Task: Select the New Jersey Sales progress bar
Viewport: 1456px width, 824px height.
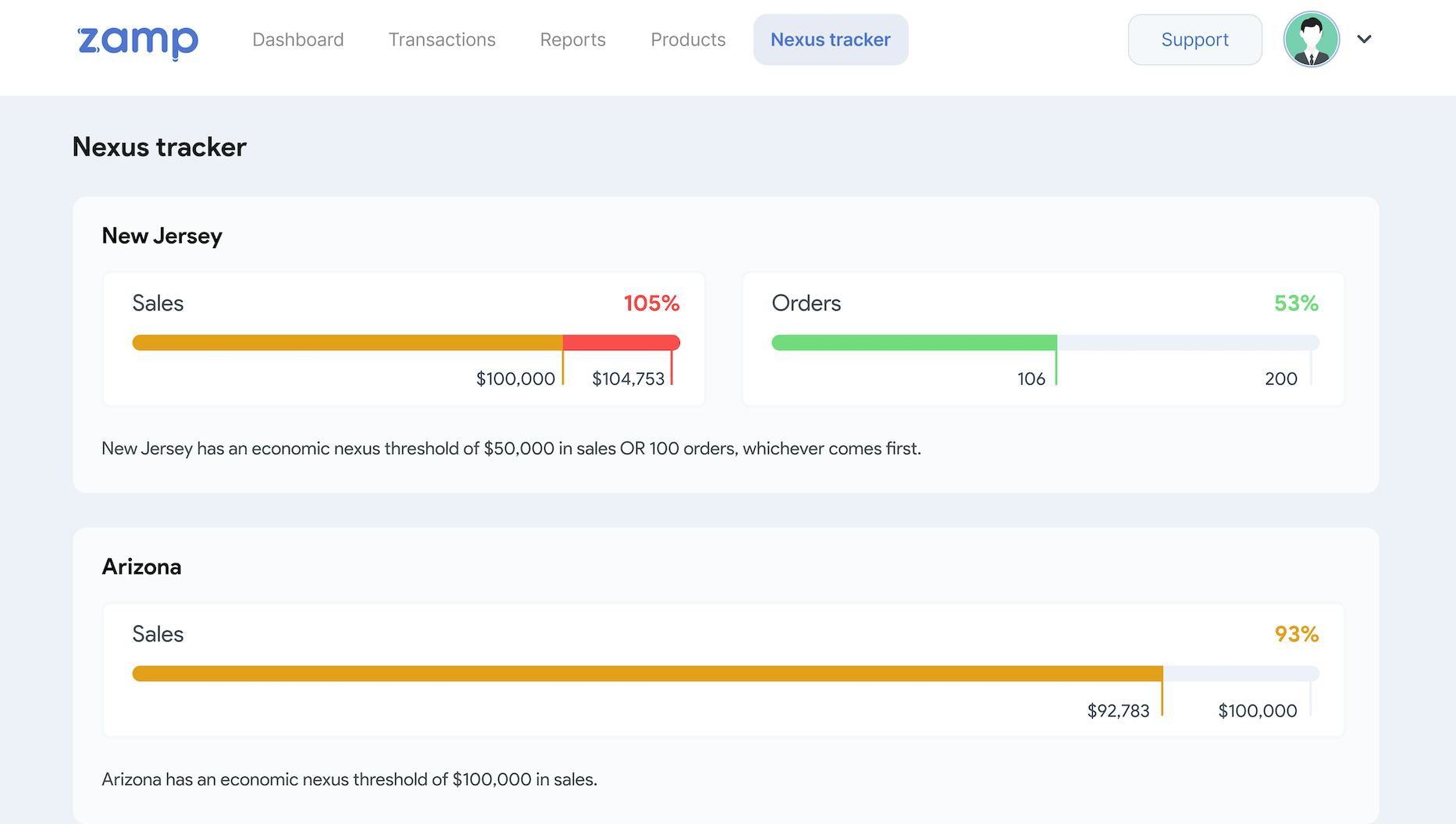Action: click(406, 342)
